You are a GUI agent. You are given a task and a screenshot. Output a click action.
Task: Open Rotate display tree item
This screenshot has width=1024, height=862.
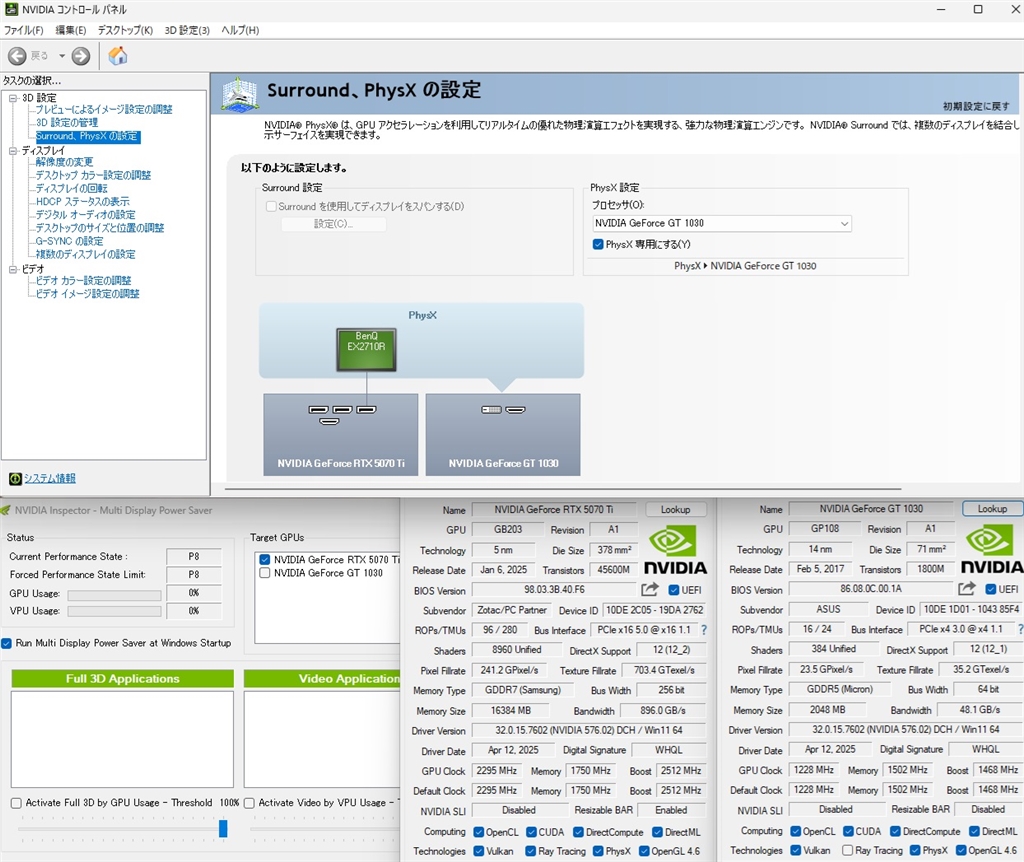(x=71, y=188)
